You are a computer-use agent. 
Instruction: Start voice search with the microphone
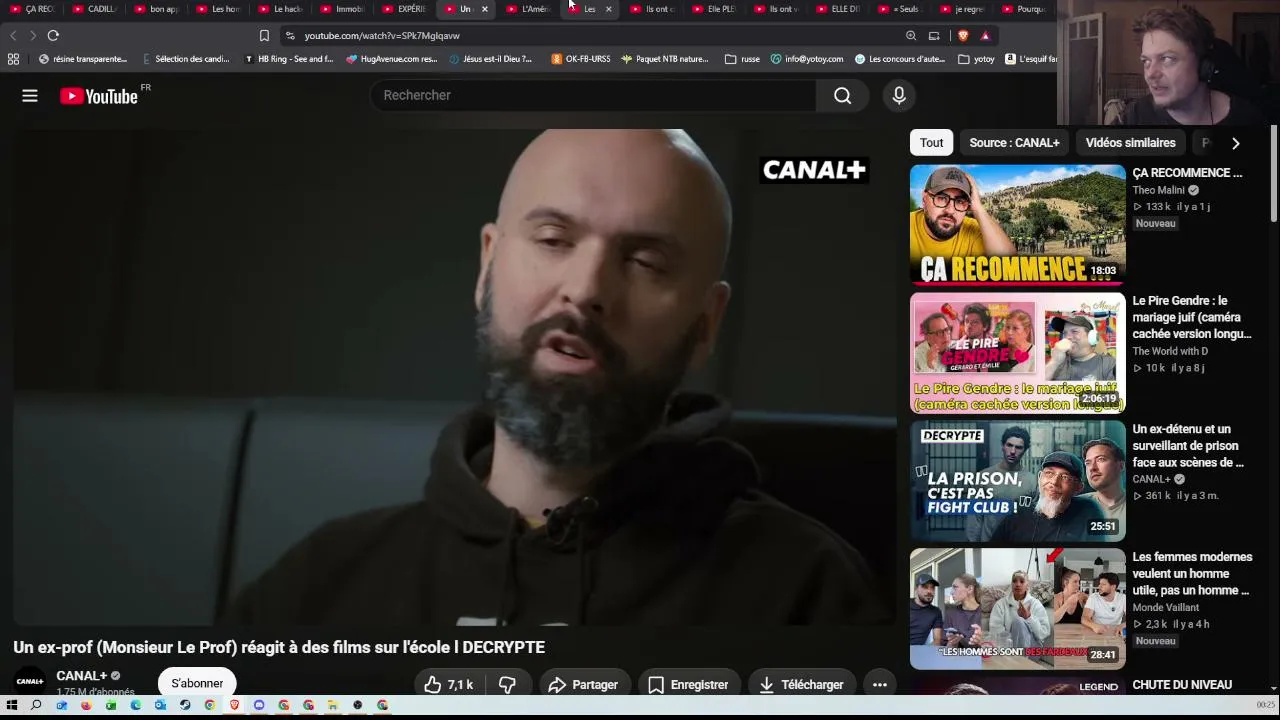click(899, 96)
